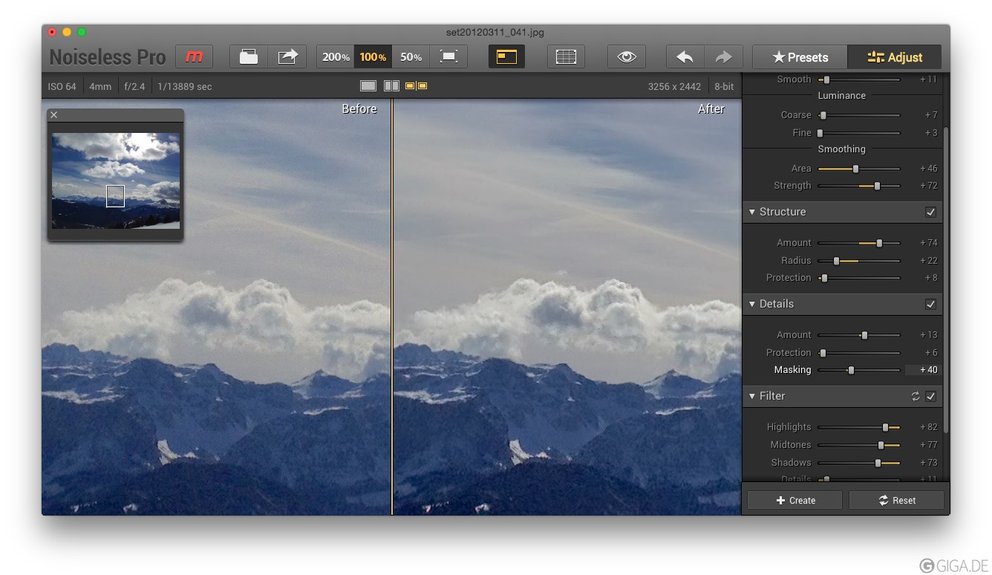This screenshot has width=992, height=575.
Task: Click the share/export arrow icon
Action: point(287,57)
